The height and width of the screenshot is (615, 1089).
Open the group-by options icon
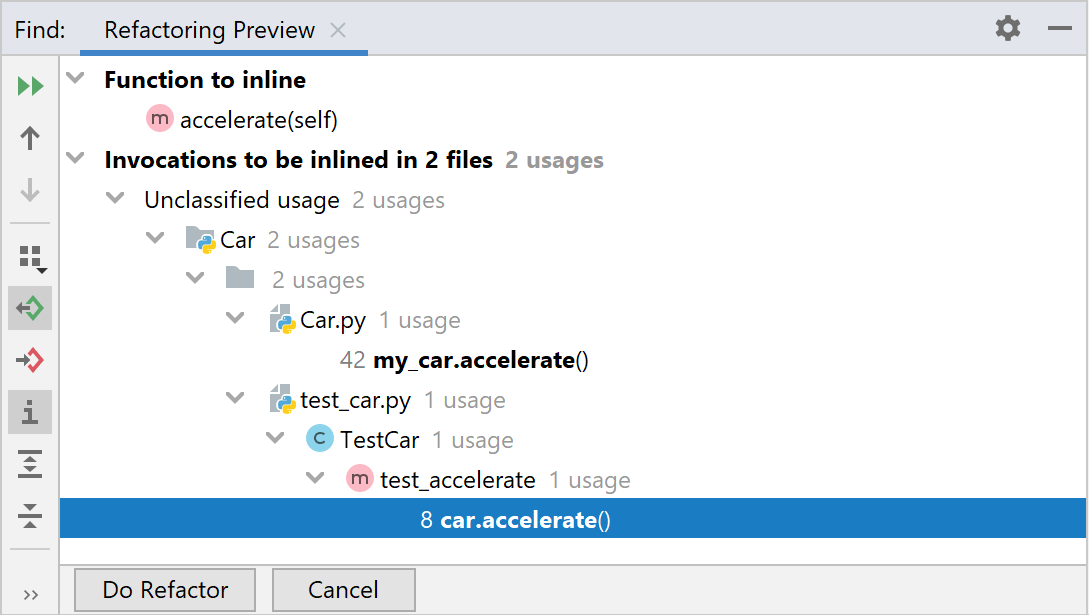[x=30, y=256]
